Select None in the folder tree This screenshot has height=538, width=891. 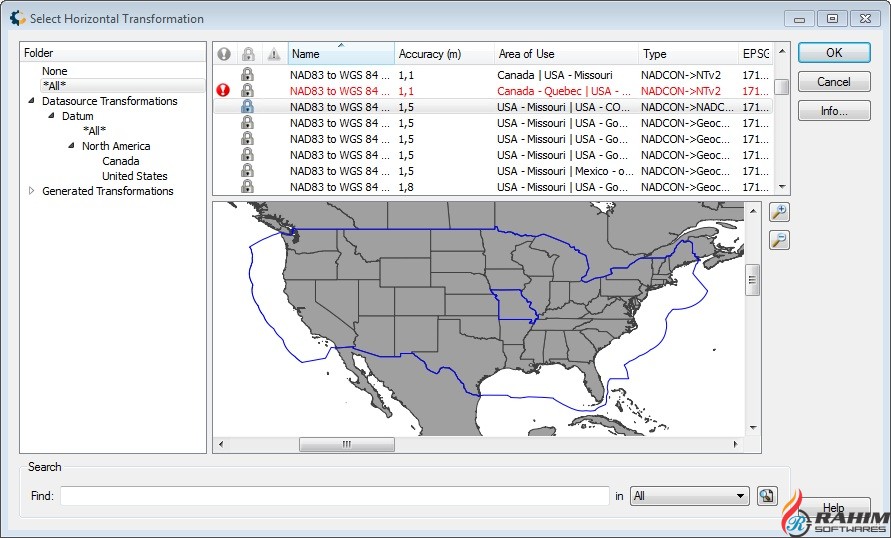[x=55, y=71]
